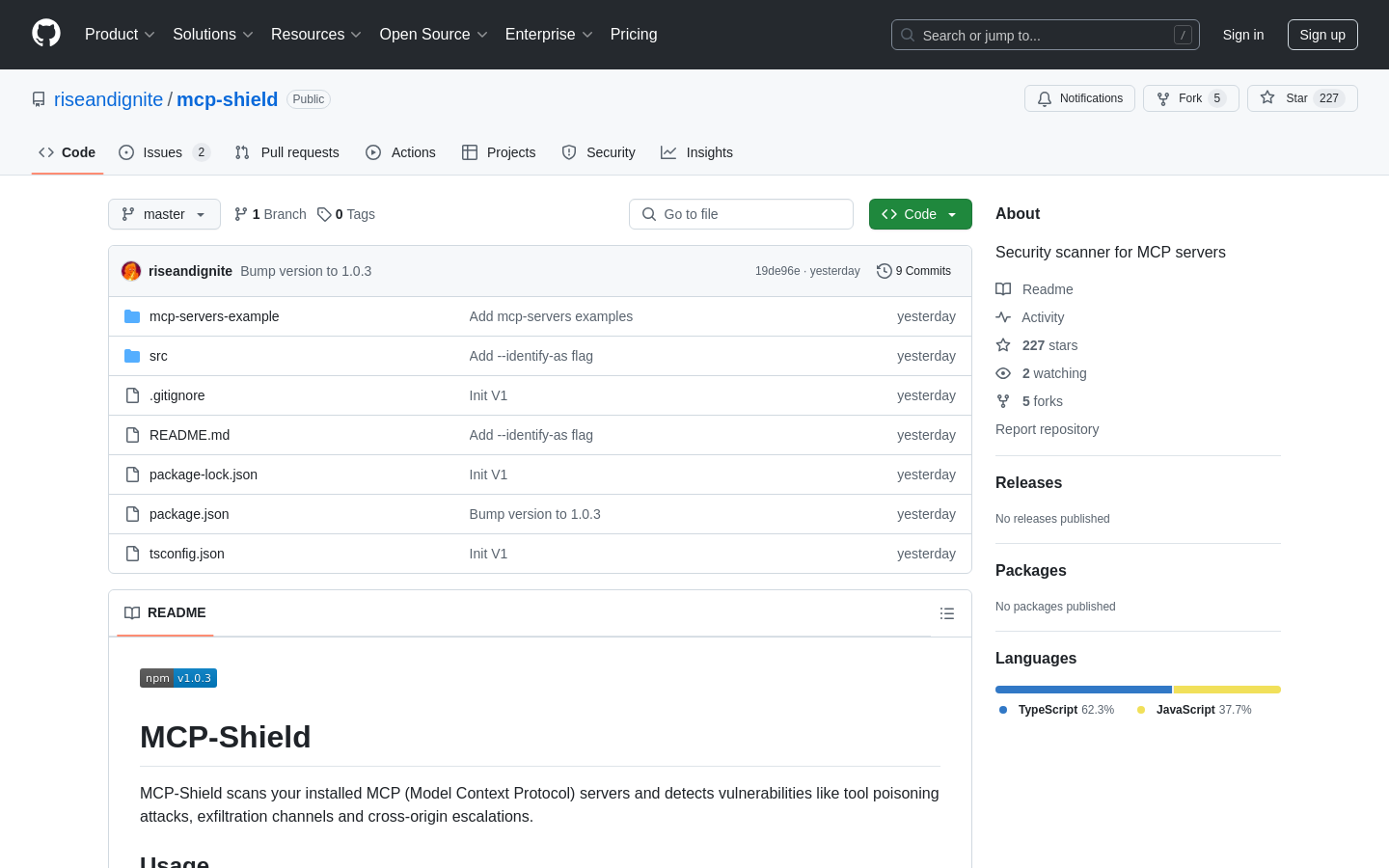Click the blue dot beside TypeScript 62.3%
The image size is (1389, 868).
point(1003,710)
